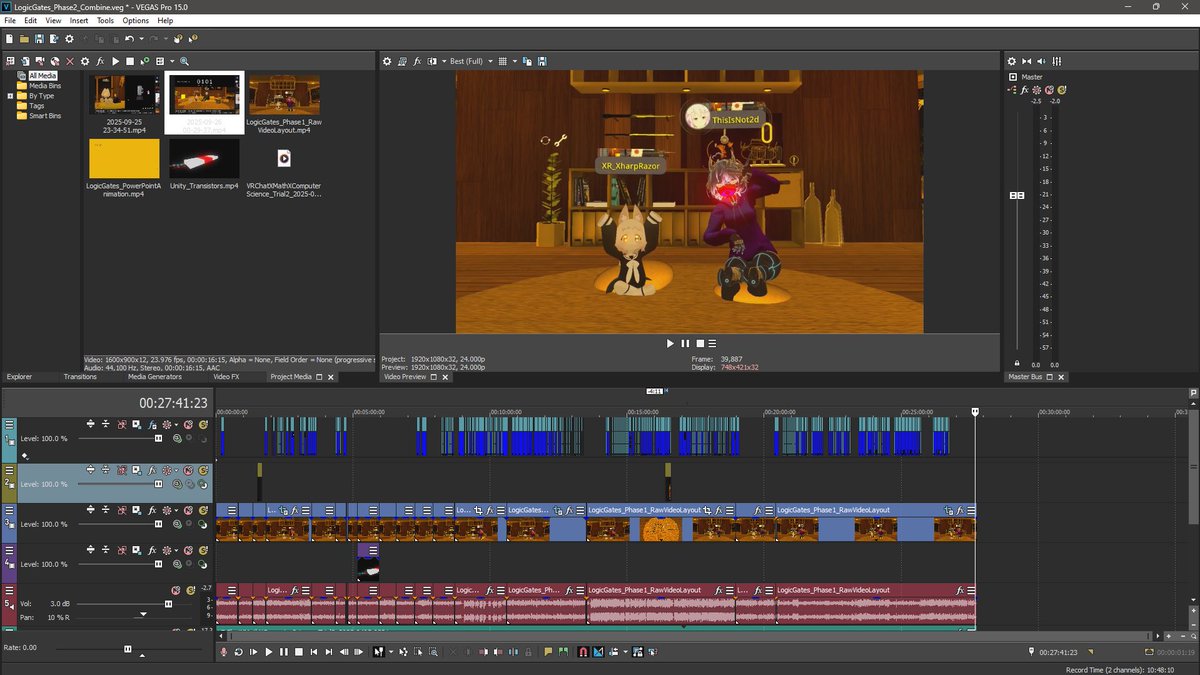
Task: Insert marker with the yellow flag icon
Action: 548,652
